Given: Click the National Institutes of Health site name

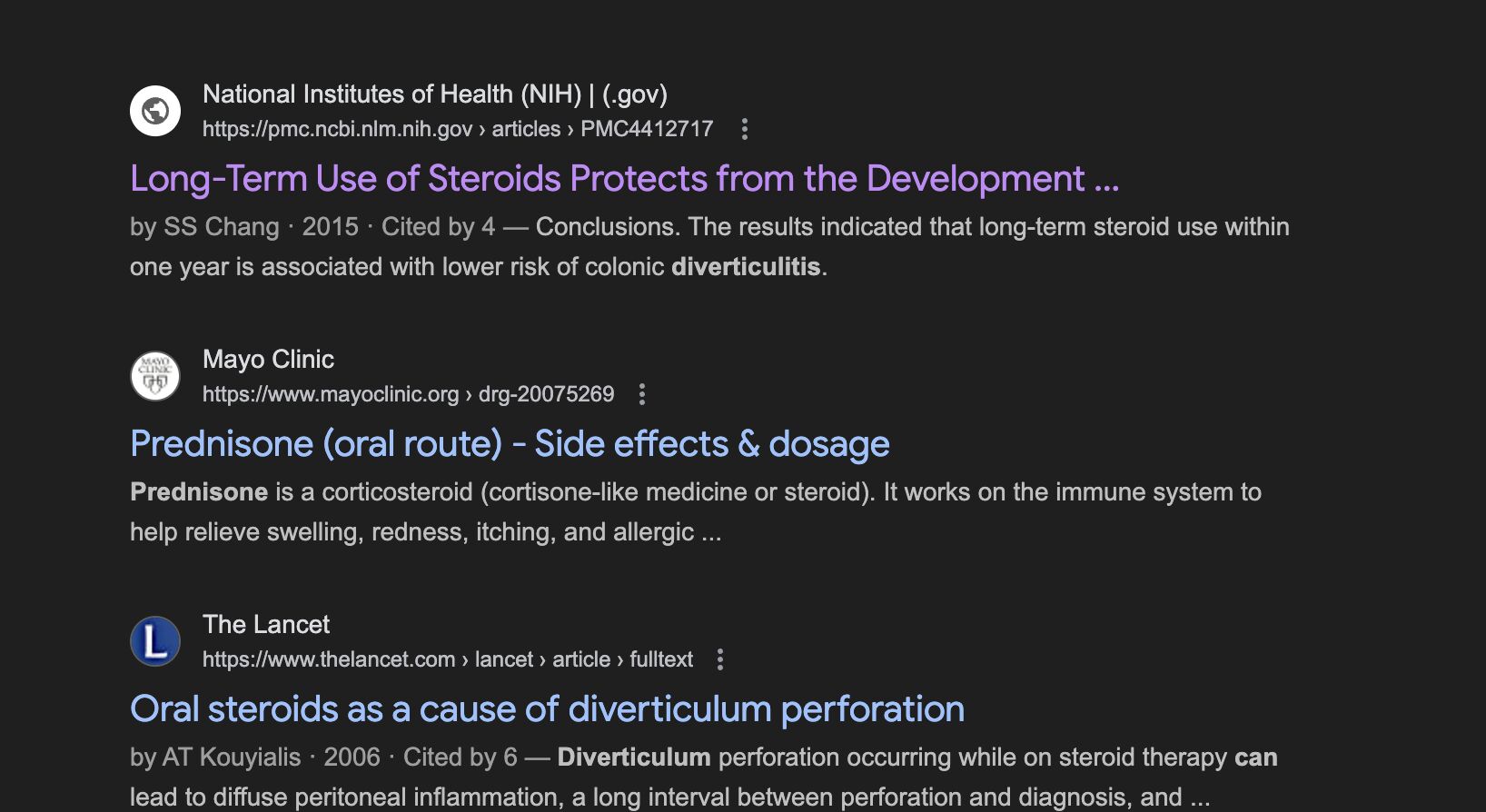Looking at the screenshot, I should [435, 94].
